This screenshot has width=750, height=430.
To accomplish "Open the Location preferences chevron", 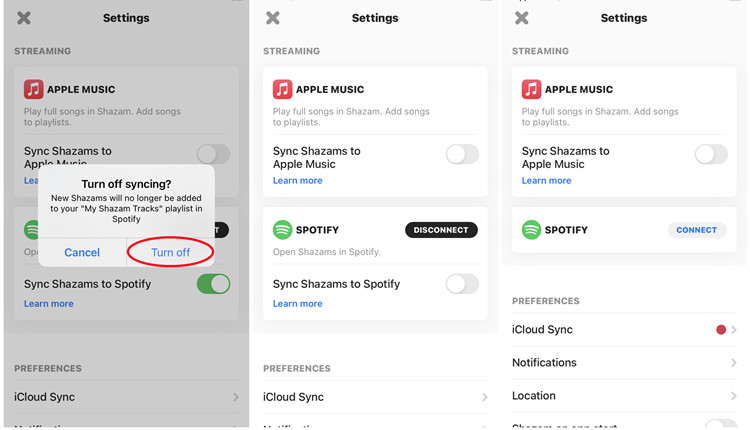I will tap(733, 396).
